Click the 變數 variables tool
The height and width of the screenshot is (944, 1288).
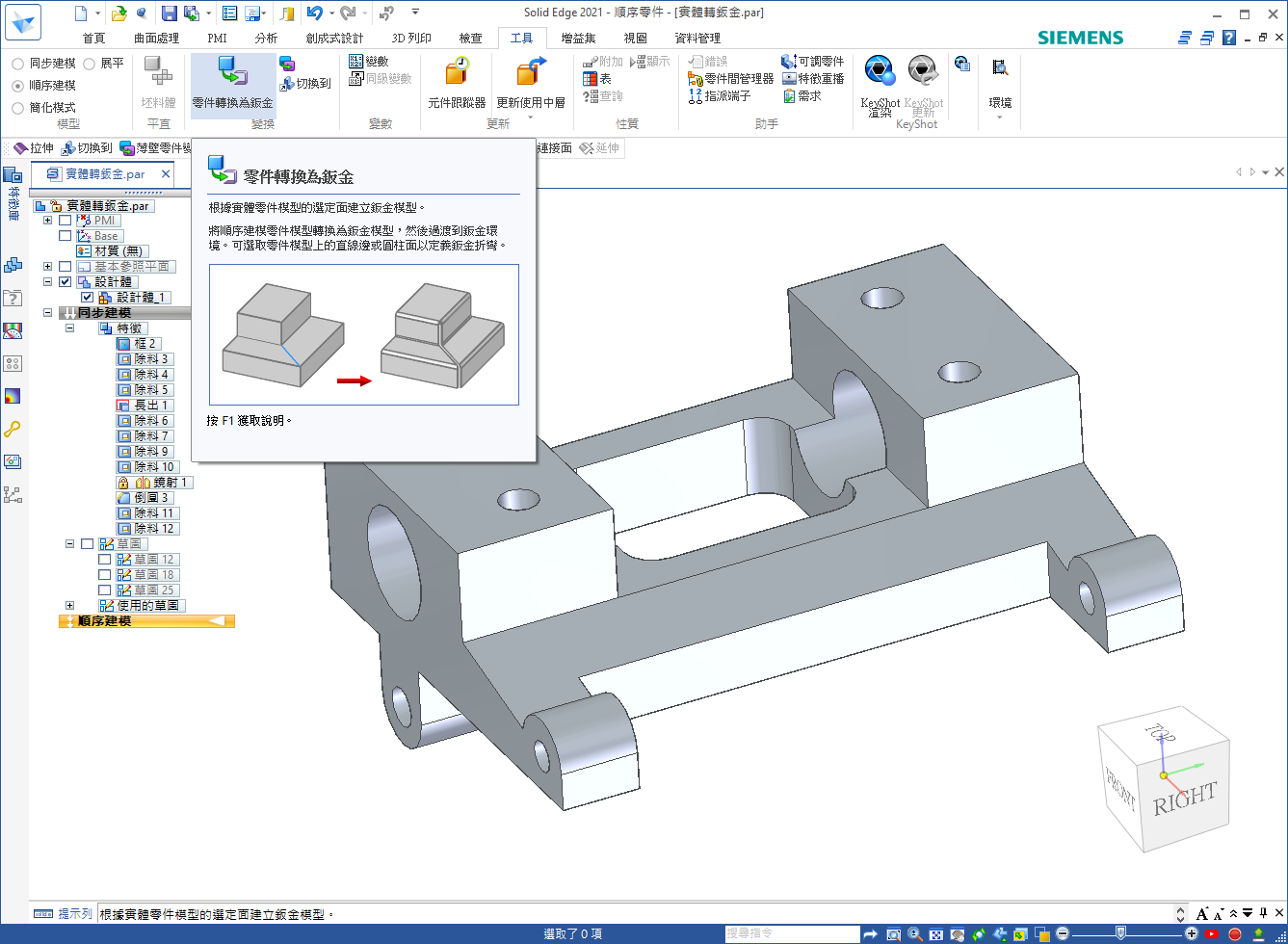(369, 62)
